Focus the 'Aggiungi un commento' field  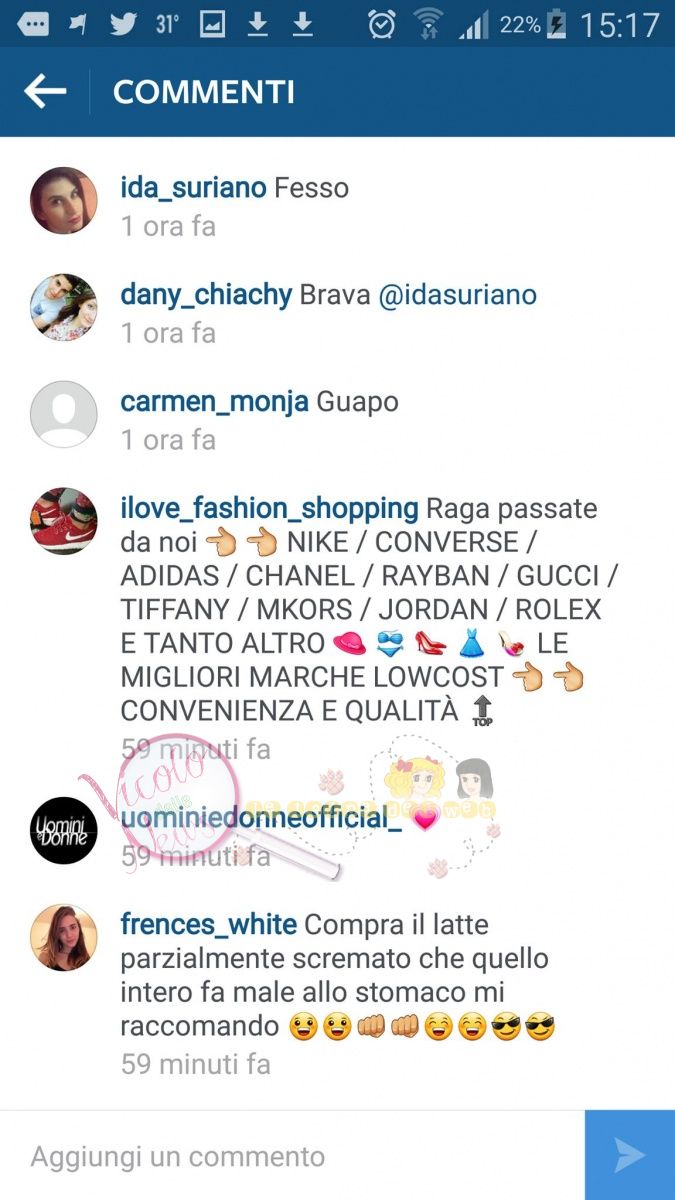(292, 1156)
